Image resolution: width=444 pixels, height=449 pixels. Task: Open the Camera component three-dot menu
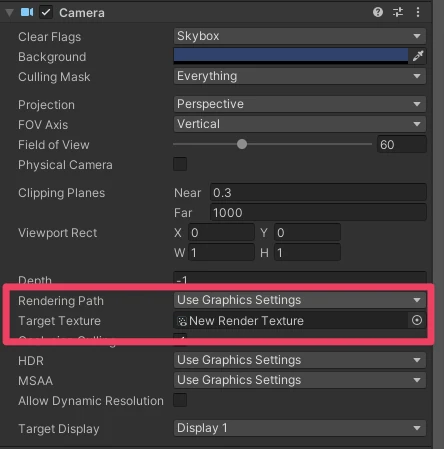tap(418, 12)
